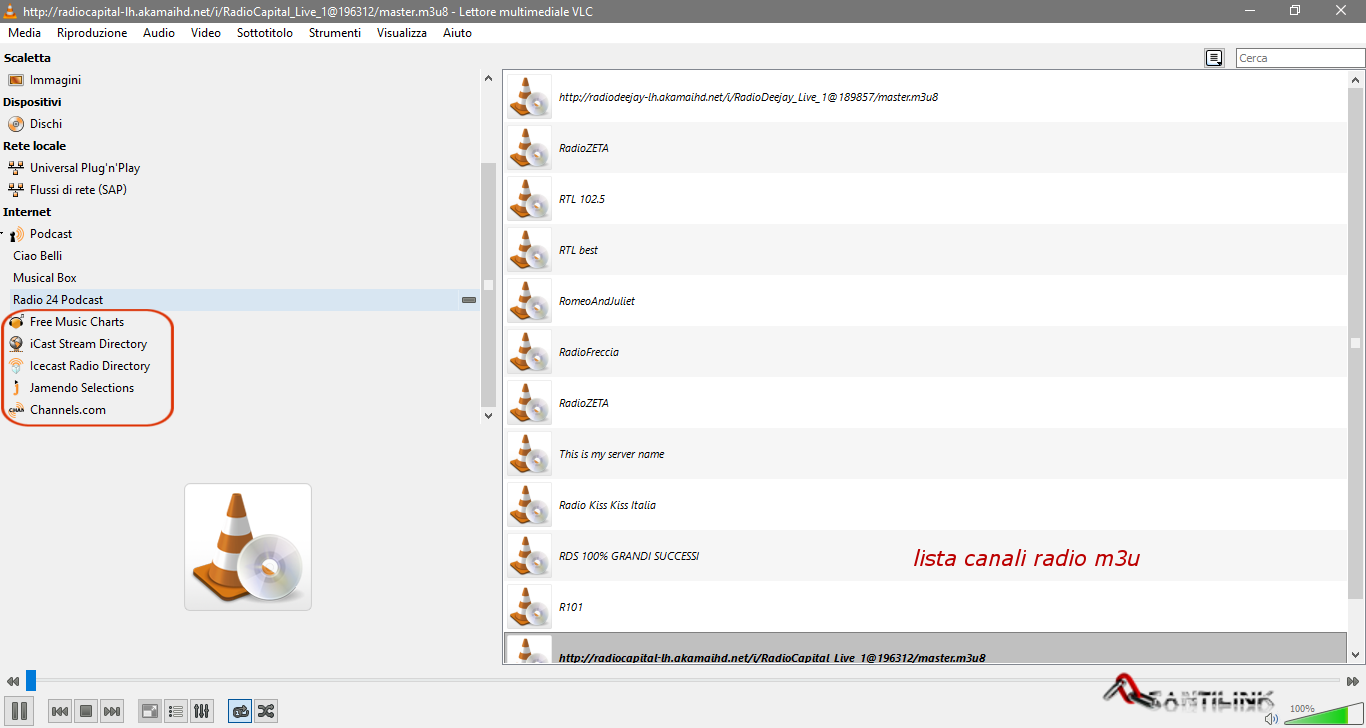Image resolution: width=1366 pixels, height=728 pixels.
Task: Click the VLC cone icon beside RadioFreccia
Action: click(529, 352)
